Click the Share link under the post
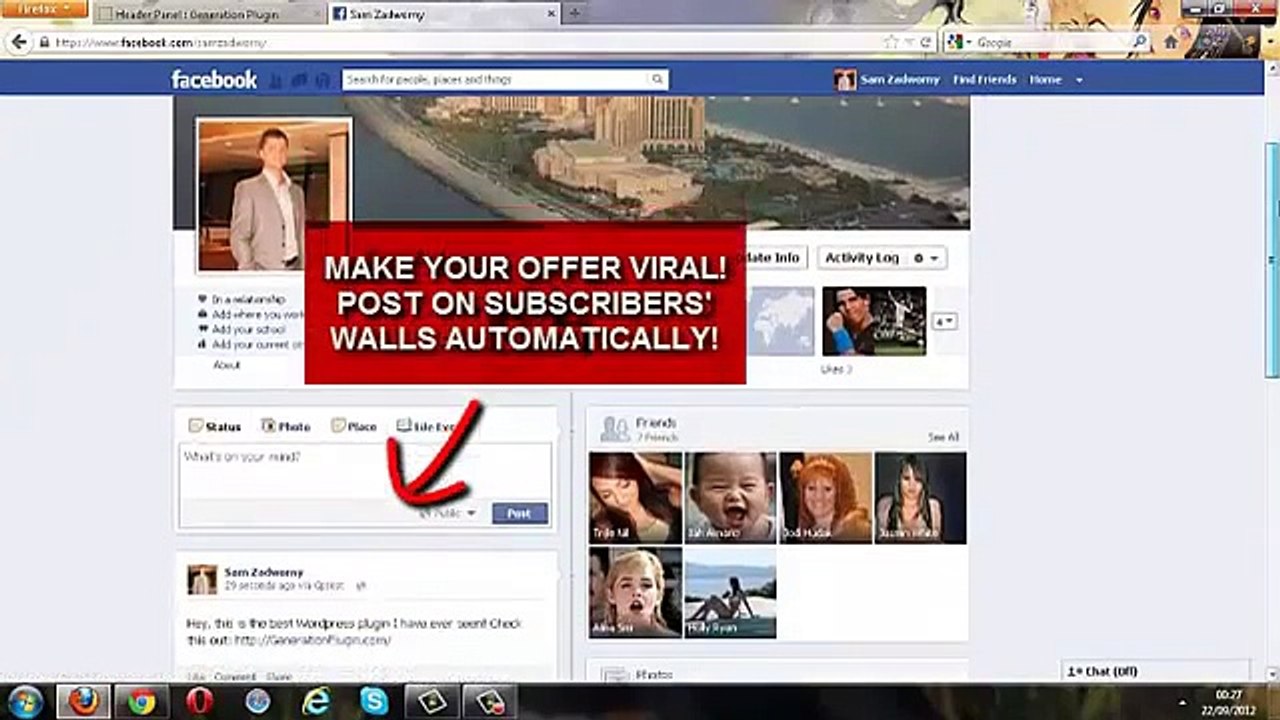The width and height of the screenshot is (1280, 720). click(278, 677)
